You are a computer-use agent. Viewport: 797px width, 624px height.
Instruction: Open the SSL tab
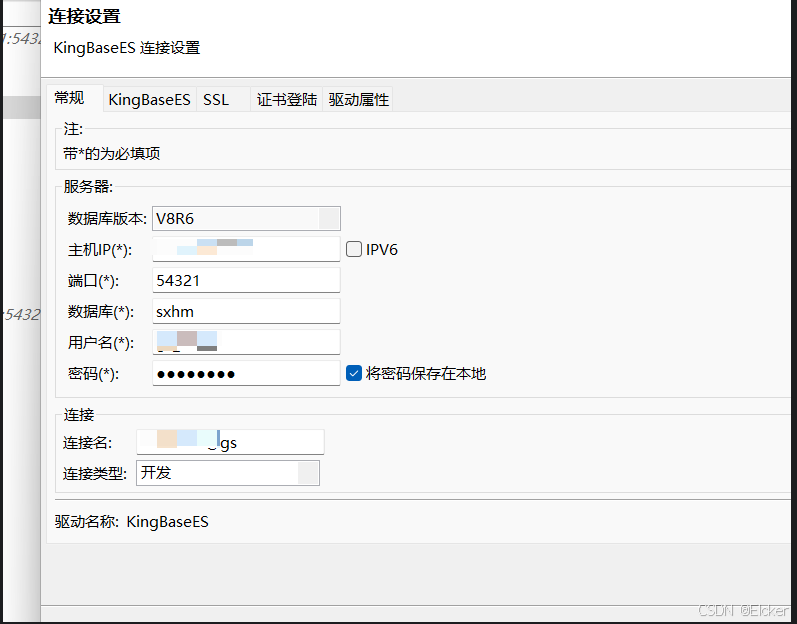223,99
